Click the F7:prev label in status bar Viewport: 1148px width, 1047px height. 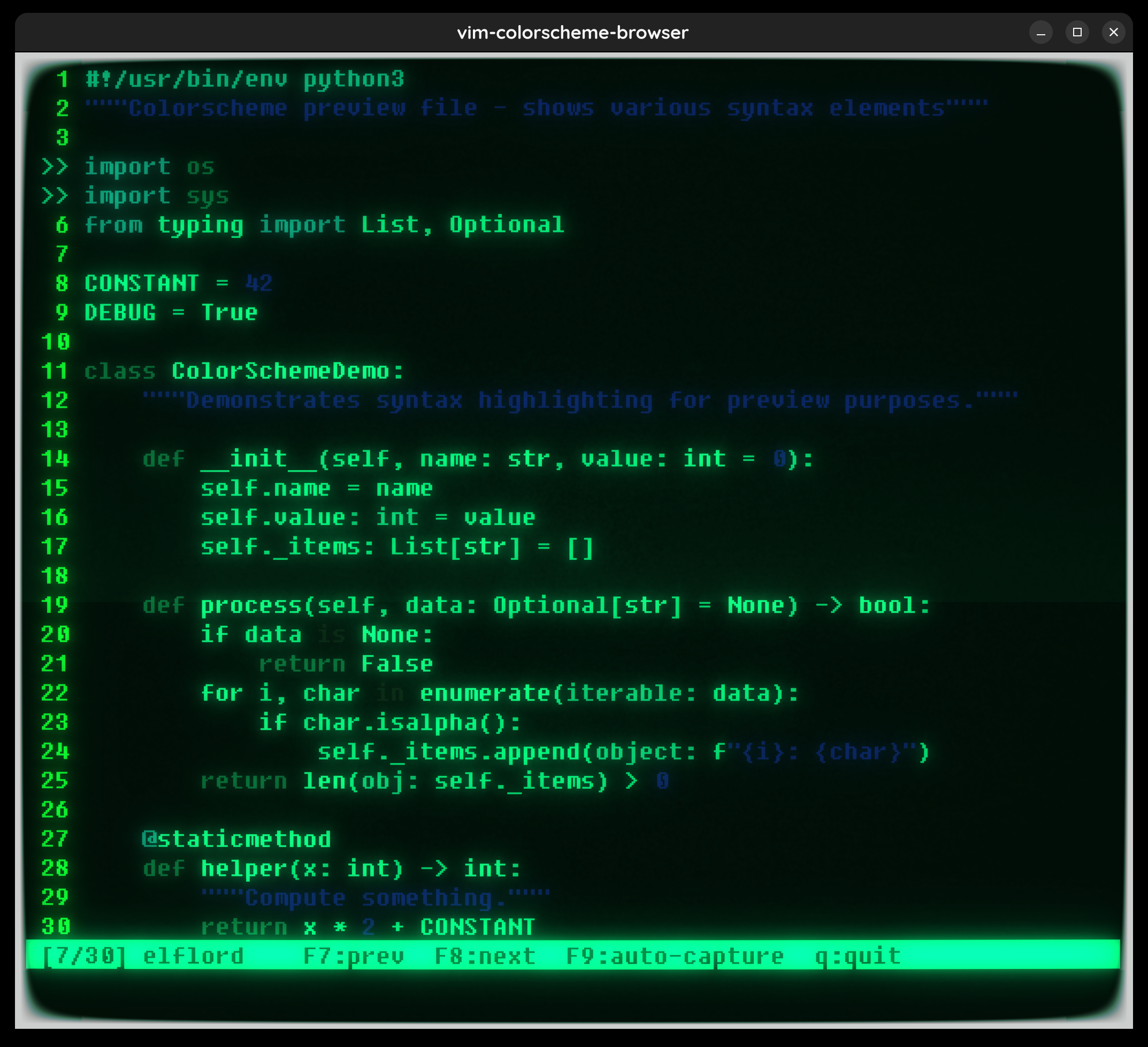353,956
